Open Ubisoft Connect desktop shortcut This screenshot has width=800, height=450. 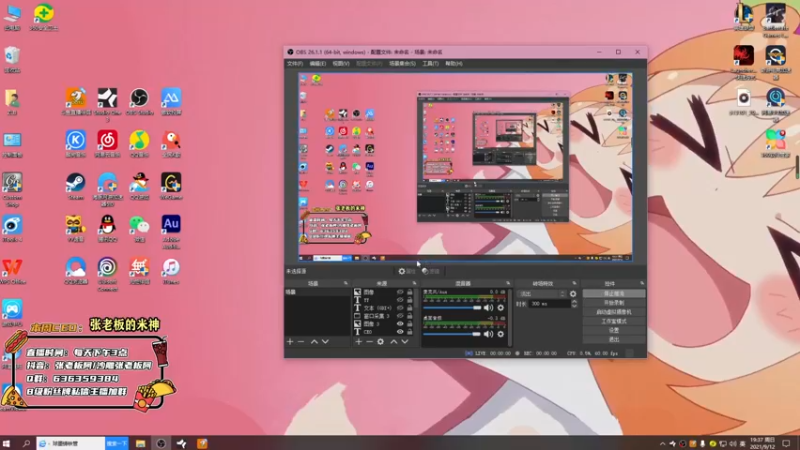(107, 274)
